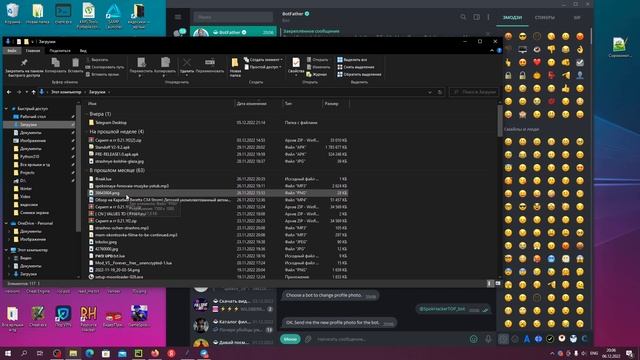Open Telegram chat more options menu
The height and width of the screenshot is (360, 640).
pyautogui.click(x=488, y=17)
